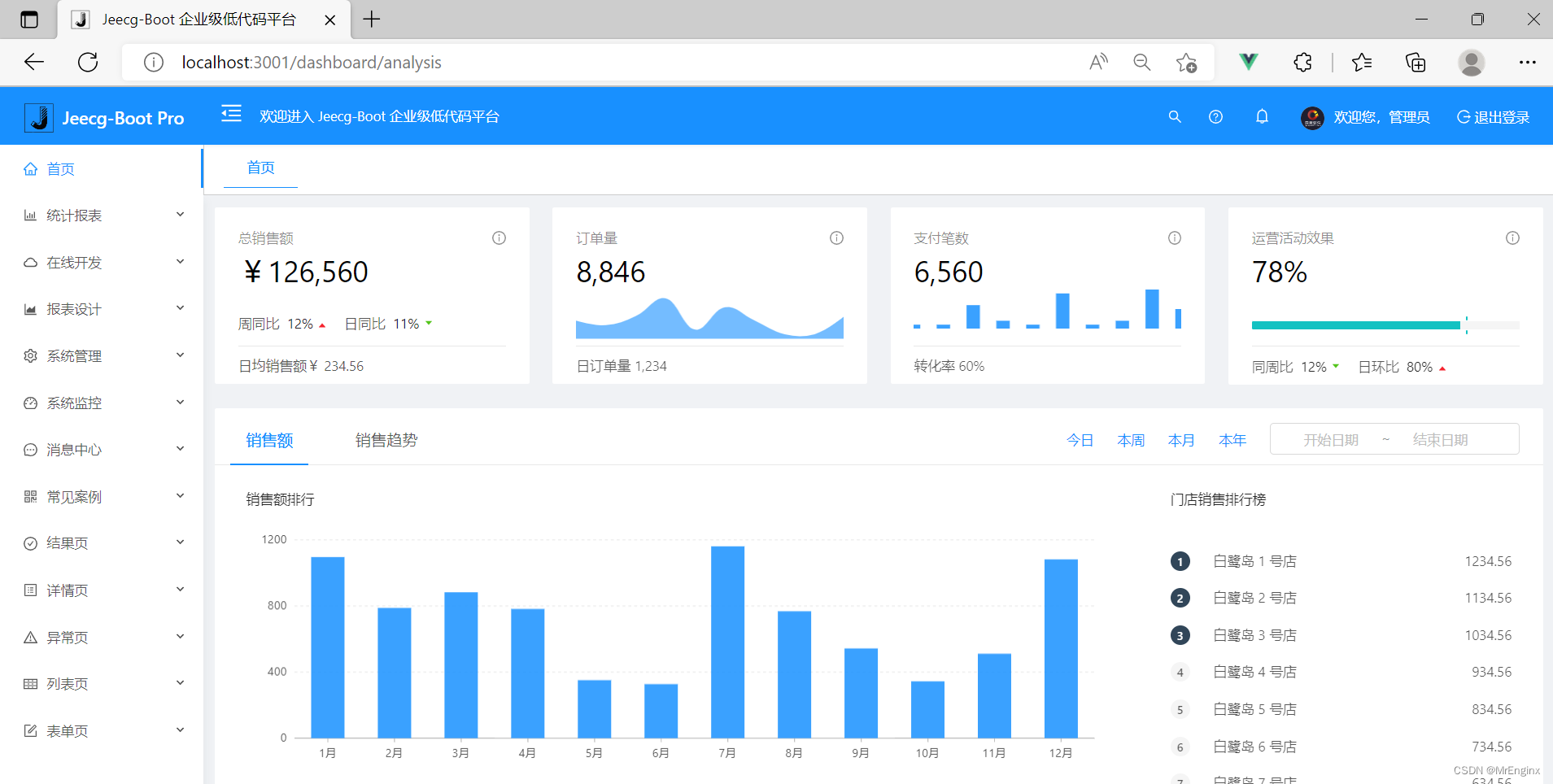Open the 系统管理 sidebar menu item
Image resolution: width=1553 pixels, height=784 pixels.
[x=101, y=356]
